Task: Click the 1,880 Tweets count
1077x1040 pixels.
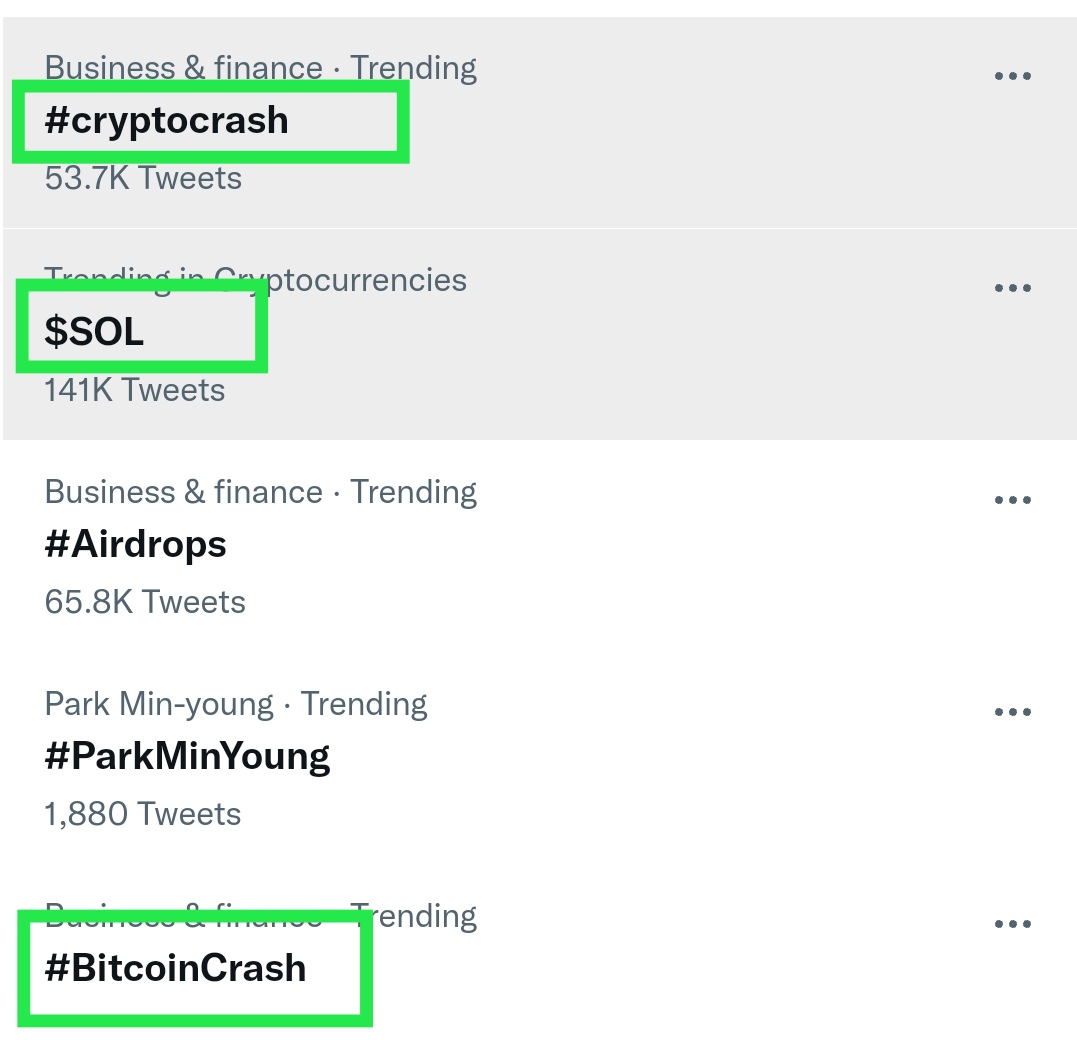Action: (x=143, y=815)
